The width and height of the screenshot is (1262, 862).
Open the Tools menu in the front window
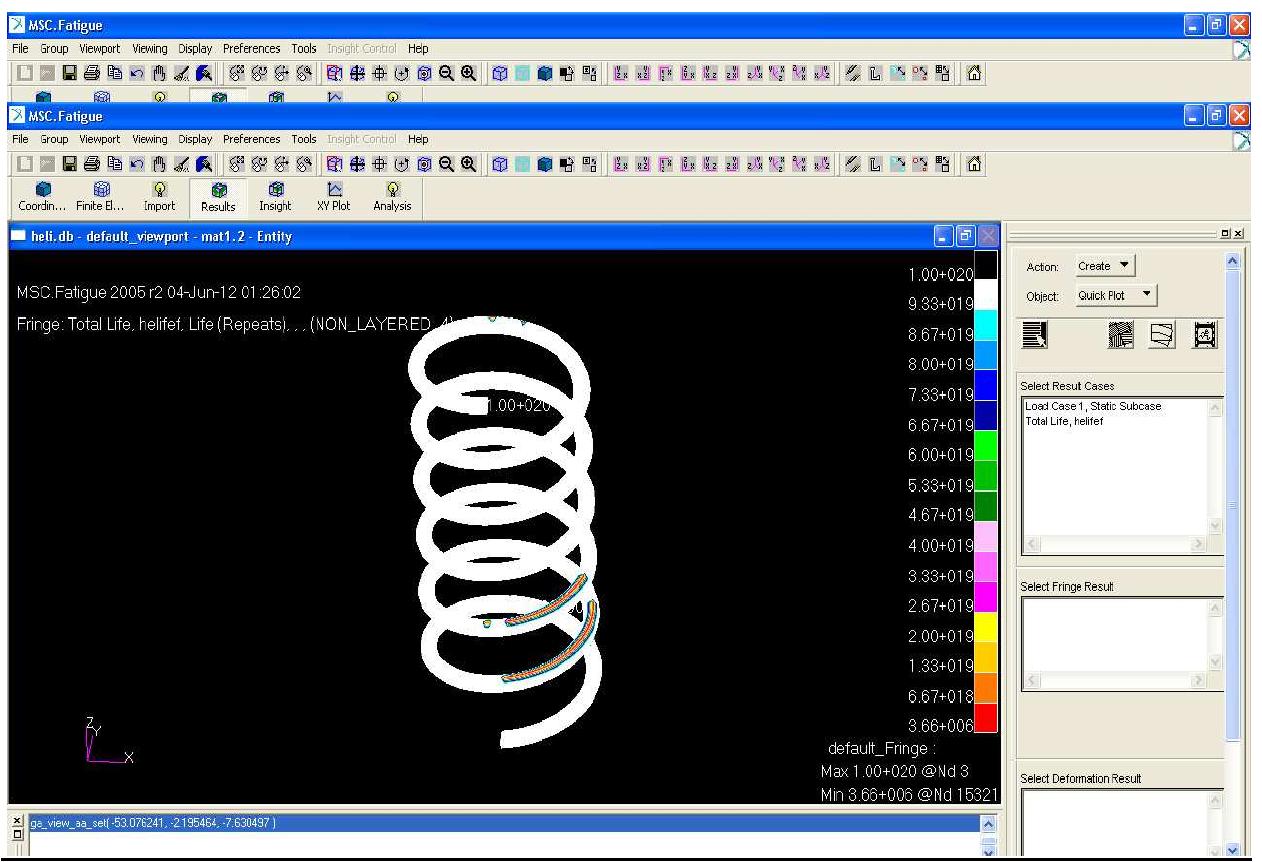pyautogui.click(x=304, y=139)
